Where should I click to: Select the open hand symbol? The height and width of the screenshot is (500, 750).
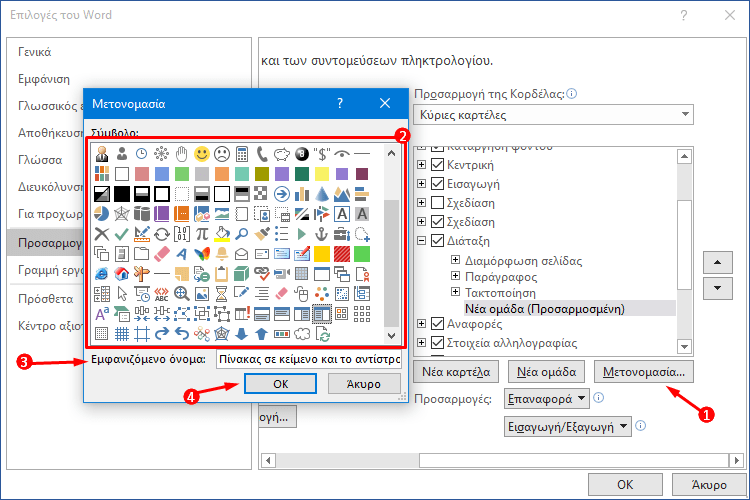click(182, 154)
